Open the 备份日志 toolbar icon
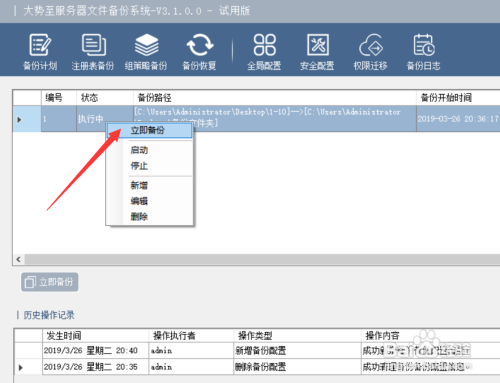Screen dimensions: 500x383 (424, 52)
